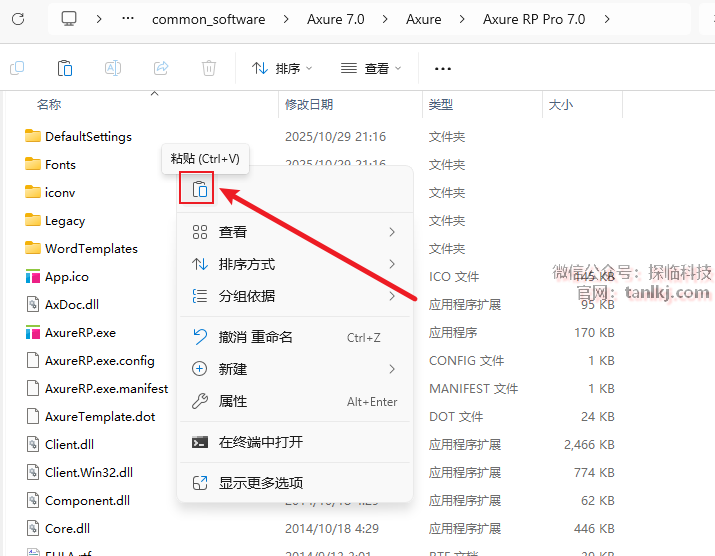Screen dimensions: 715x556
Task: Select the Client.dll file
Action: 69,445
